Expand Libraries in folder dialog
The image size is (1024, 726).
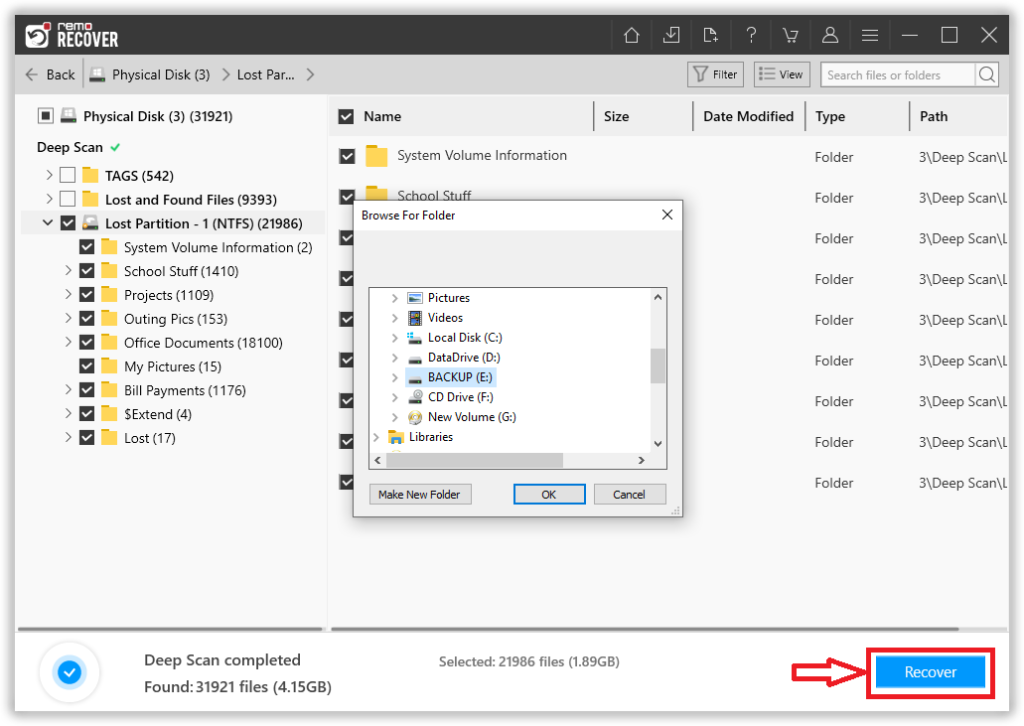click(376, 437)
